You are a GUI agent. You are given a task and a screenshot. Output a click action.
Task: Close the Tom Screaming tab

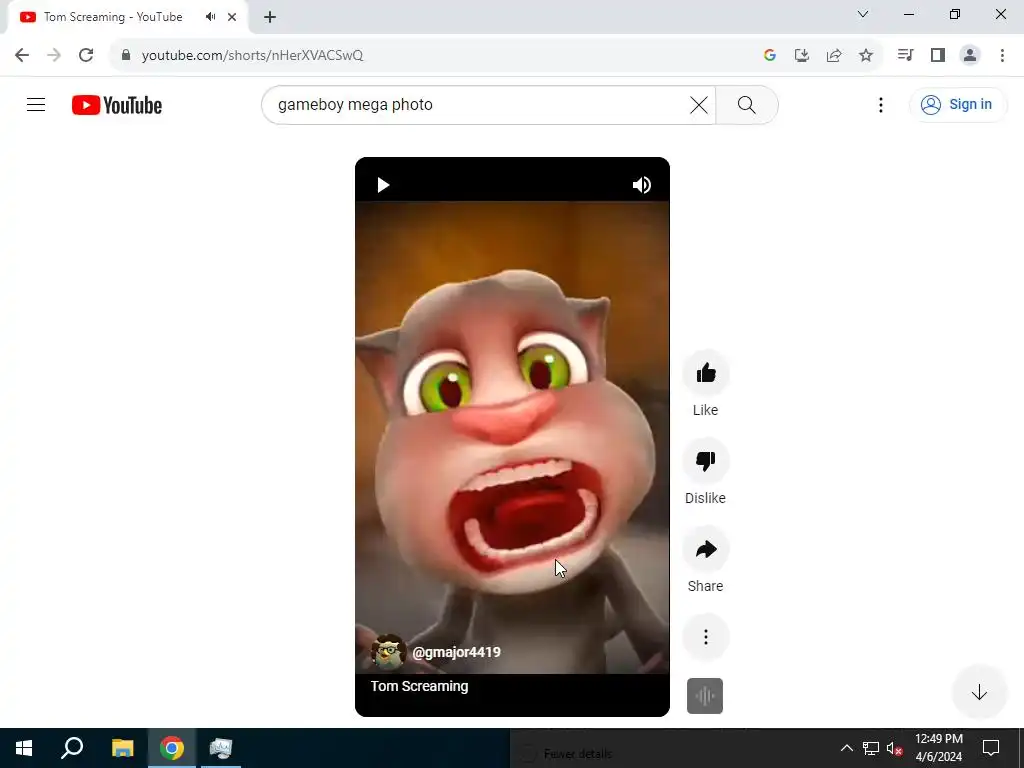coord(232,17)
